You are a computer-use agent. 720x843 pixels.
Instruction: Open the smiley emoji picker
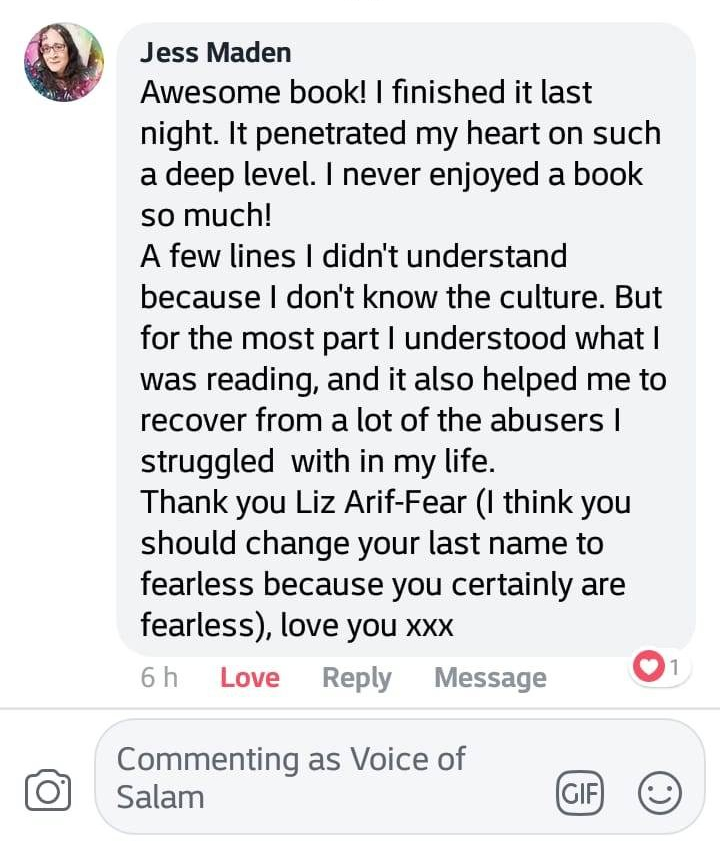(660, 792)
